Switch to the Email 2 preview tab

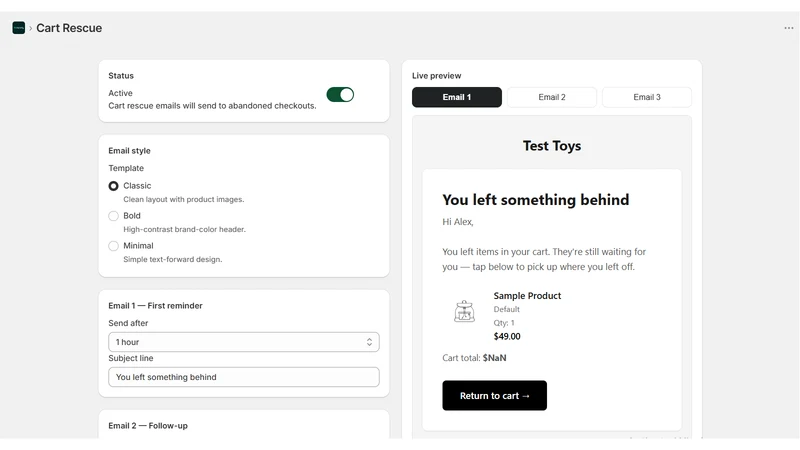(552, 97)
